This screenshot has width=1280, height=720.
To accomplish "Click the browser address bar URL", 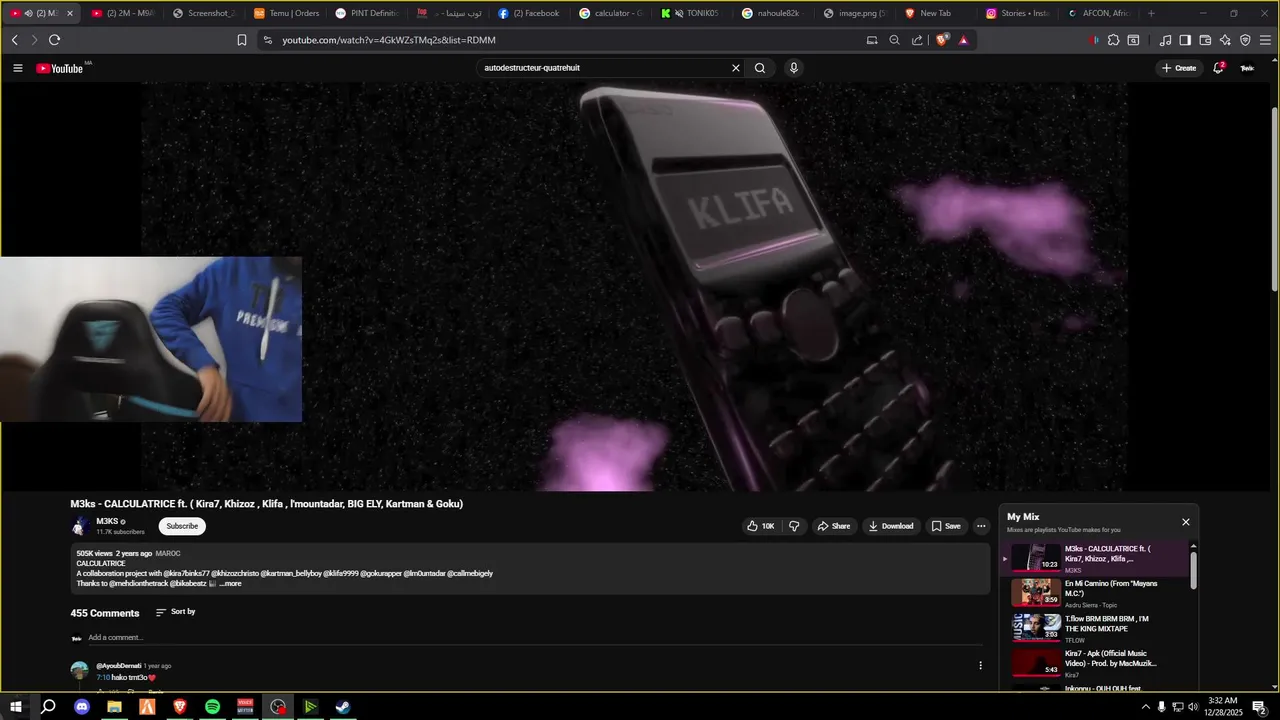I will pos(389,40).
